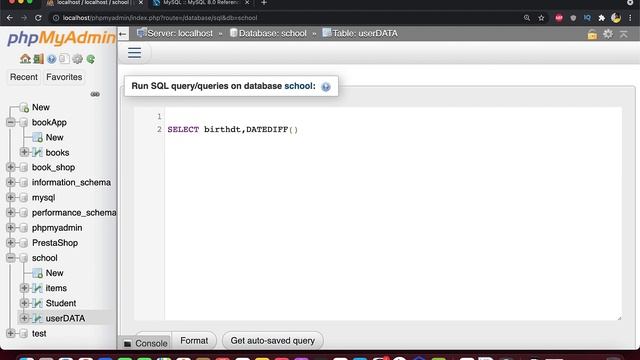This screenshot has width=640, height=360.
Task: Switch to the Recent tab
Action: click(x=24, y=77)
